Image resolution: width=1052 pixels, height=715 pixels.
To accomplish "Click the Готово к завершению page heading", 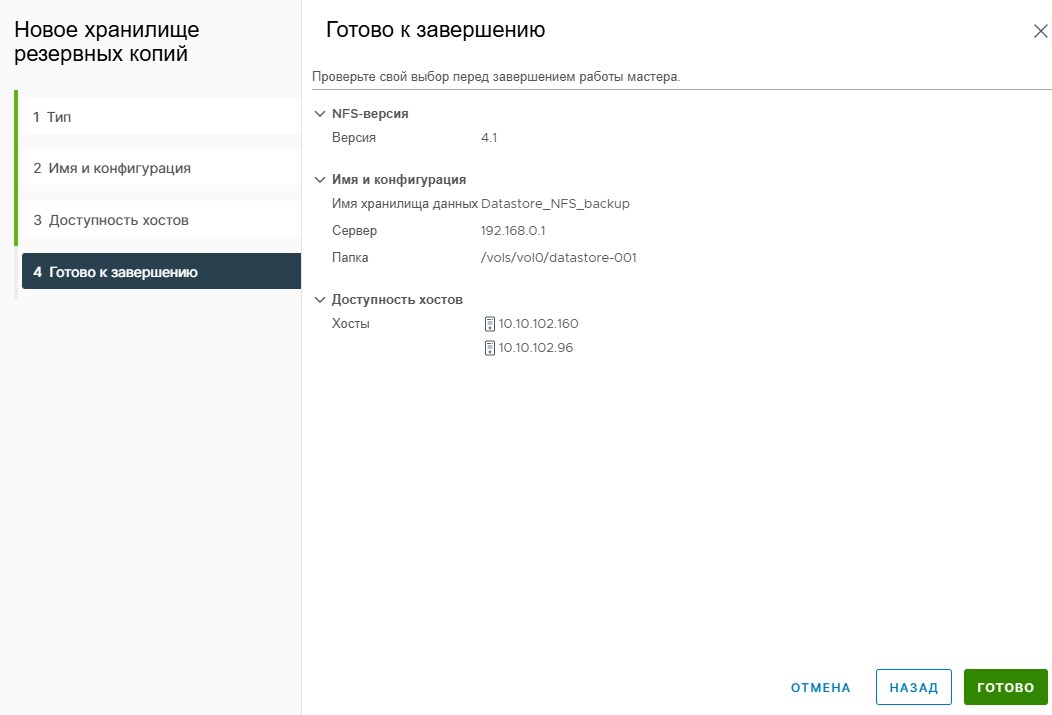I will (x=435, y=30).
